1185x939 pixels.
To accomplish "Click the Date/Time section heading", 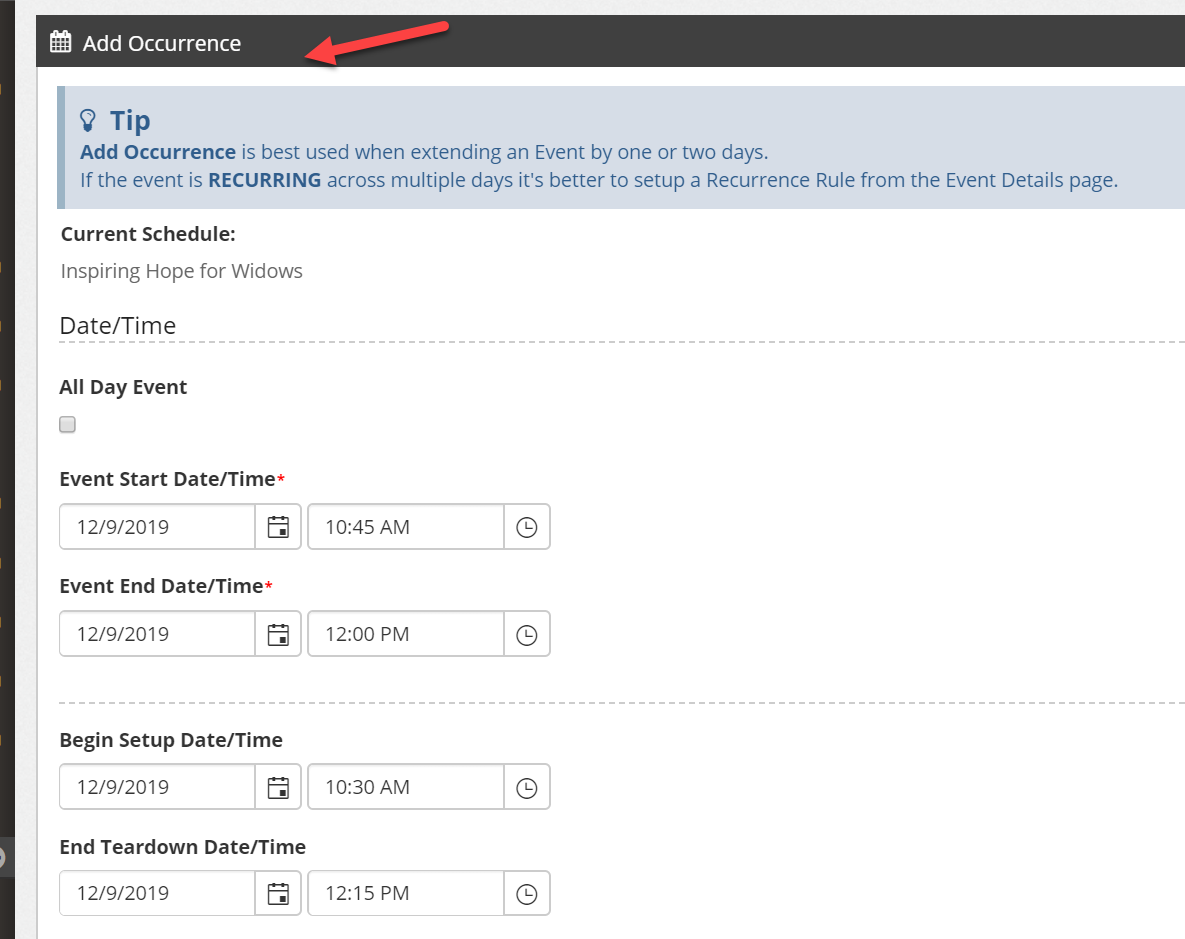I will pyautogui.click(x=118, y=325).
